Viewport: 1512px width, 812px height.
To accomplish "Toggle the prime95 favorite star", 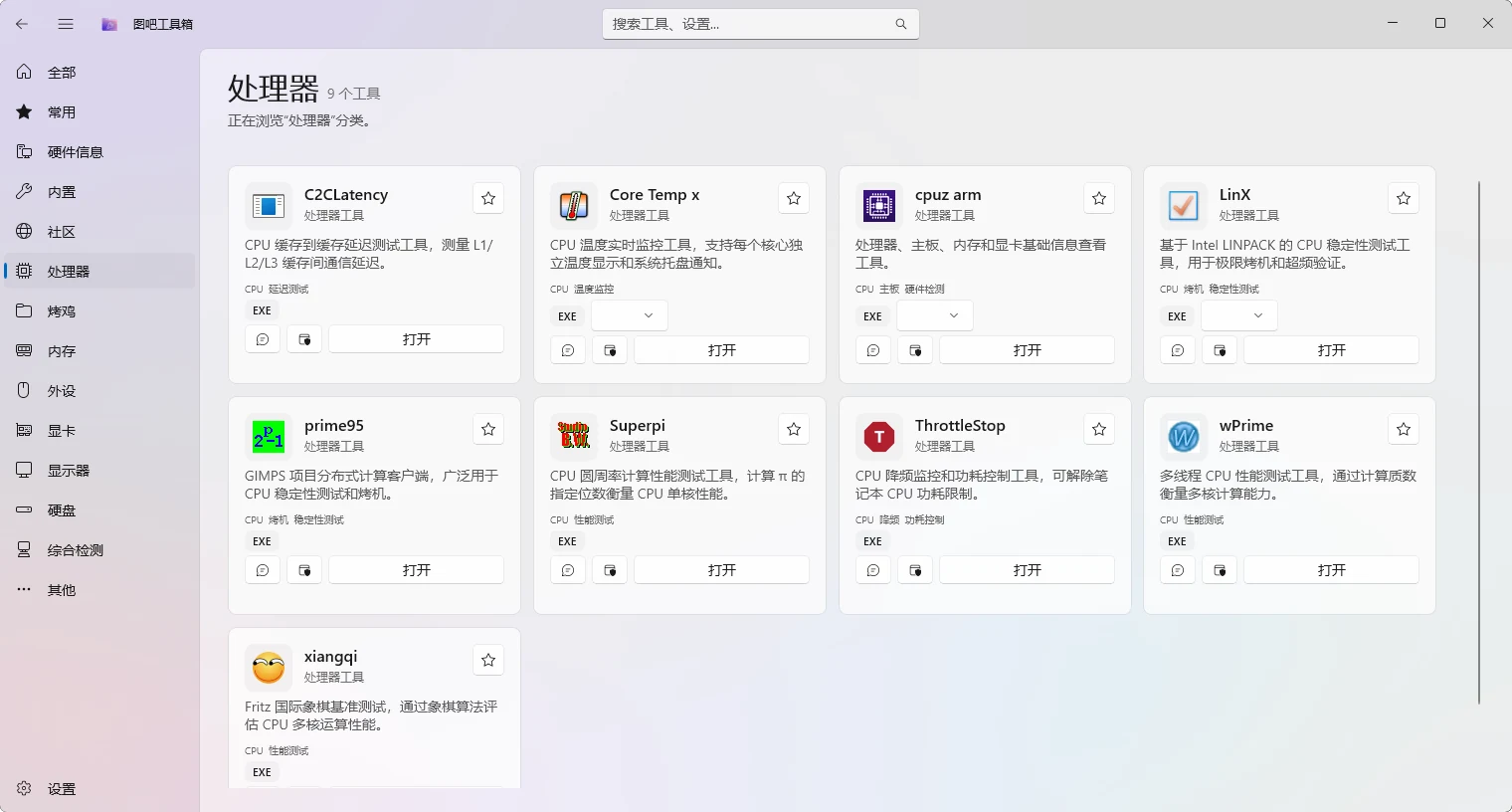I will [488, 429].
